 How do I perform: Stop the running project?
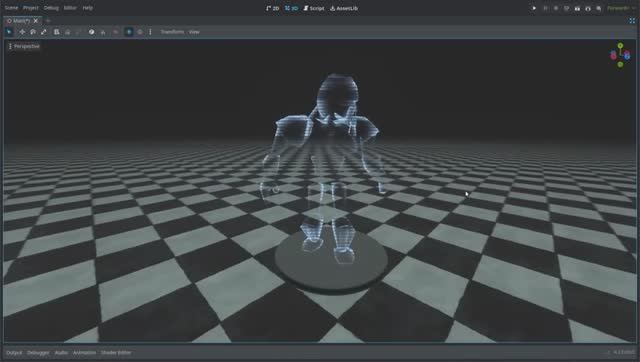[x=556, y=8]
